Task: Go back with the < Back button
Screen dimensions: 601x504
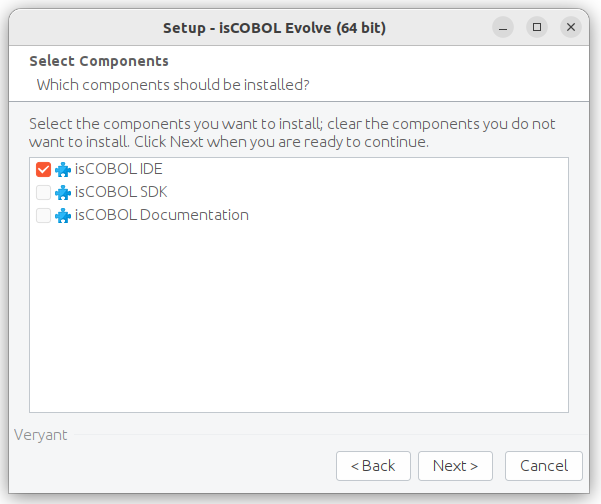Action: [x=373, y=466]
